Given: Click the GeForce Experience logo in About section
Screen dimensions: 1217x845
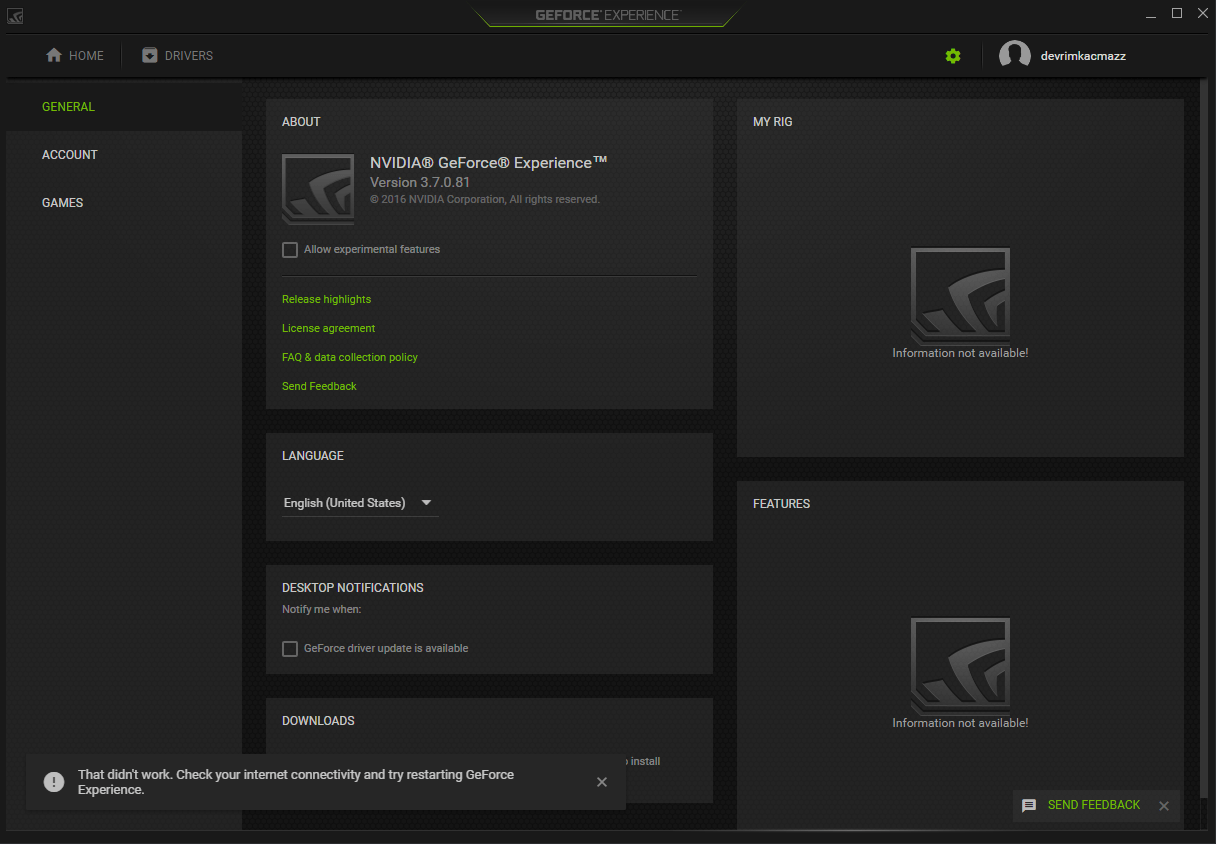Looking at the screenshot, I should click(x=318, y=189).
